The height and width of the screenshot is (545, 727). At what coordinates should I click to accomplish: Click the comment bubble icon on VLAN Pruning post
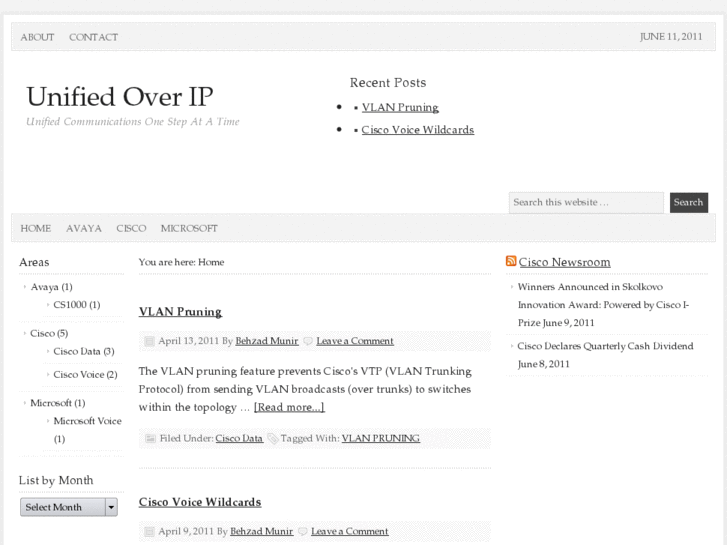pos(308,341)
